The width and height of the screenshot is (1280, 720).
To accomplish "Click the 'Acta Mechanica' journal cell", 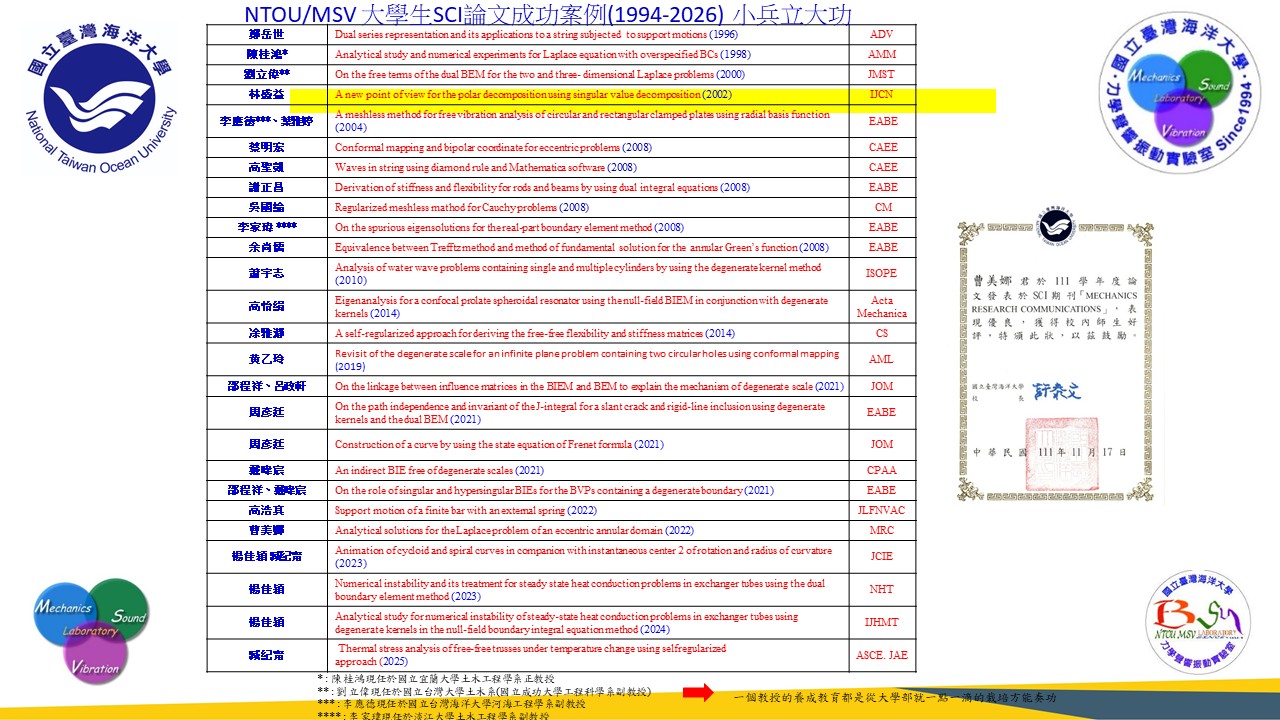I will pyautogui.click(x=882, y=307).
